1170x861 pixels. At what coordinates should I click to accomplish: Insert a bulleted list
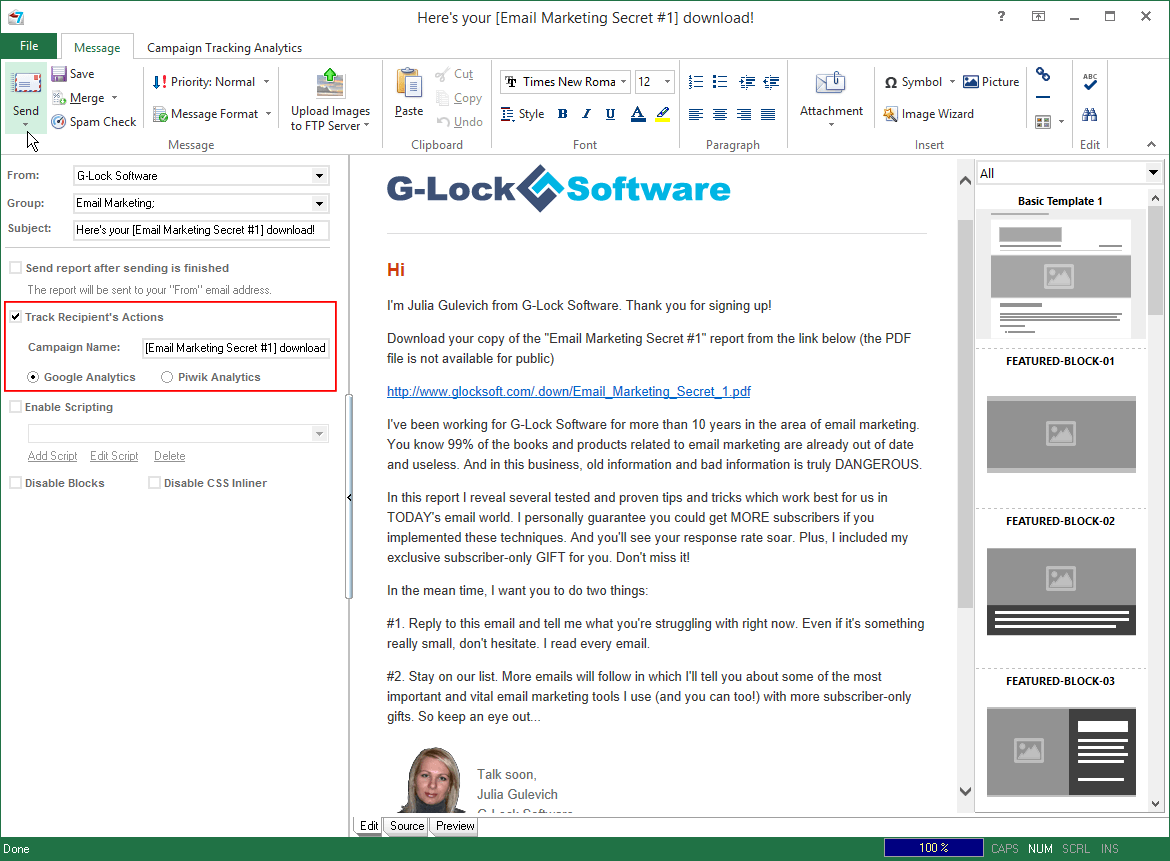click(x=720, y=82)
